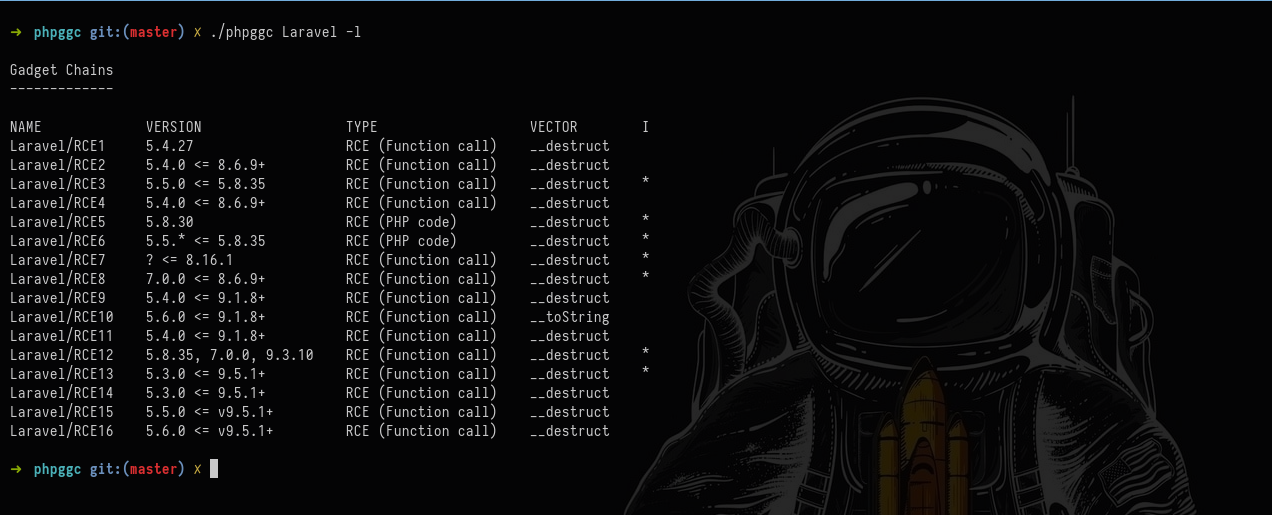
Task: Click version "5.5.0 <= v9.5.1+" of RCE15
Action: pos(210,412)
